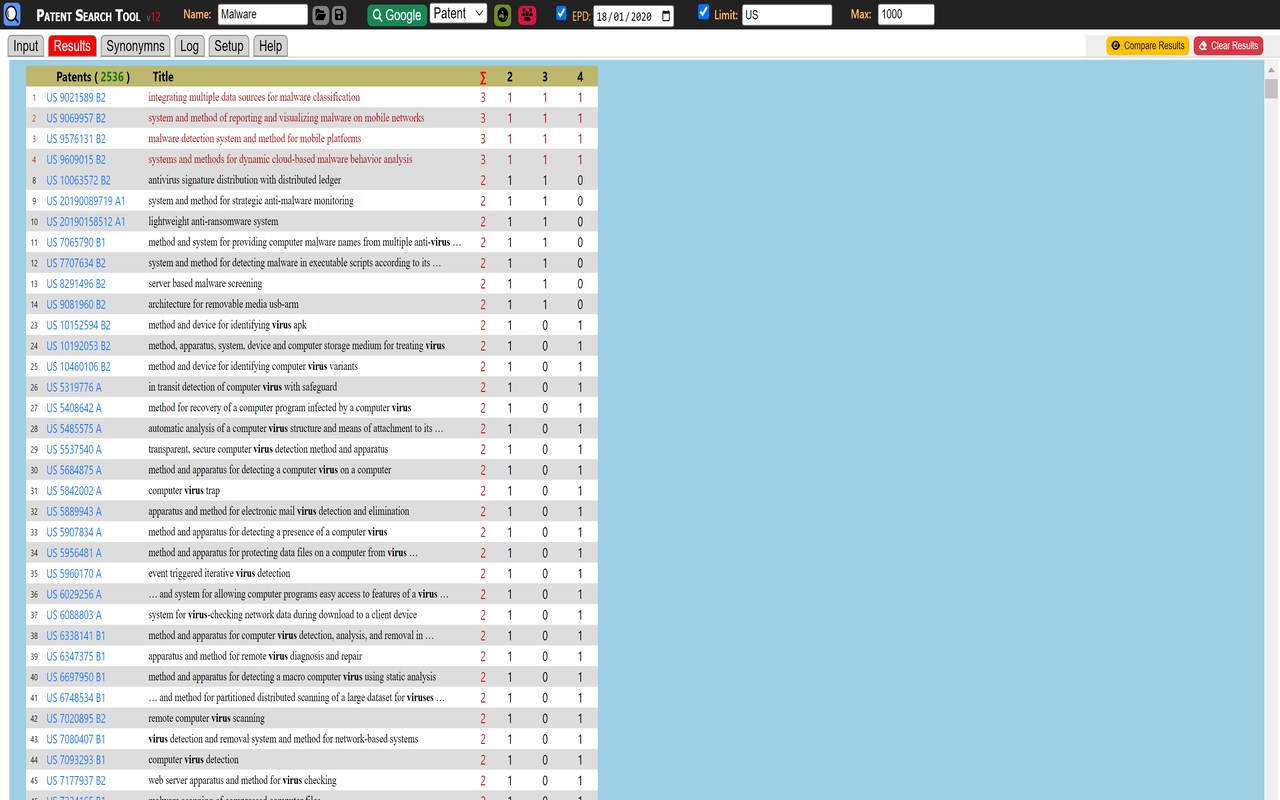Save the search with floppy disk icon
Viewport: 1280px width, 800px height.
pos(339,15)
